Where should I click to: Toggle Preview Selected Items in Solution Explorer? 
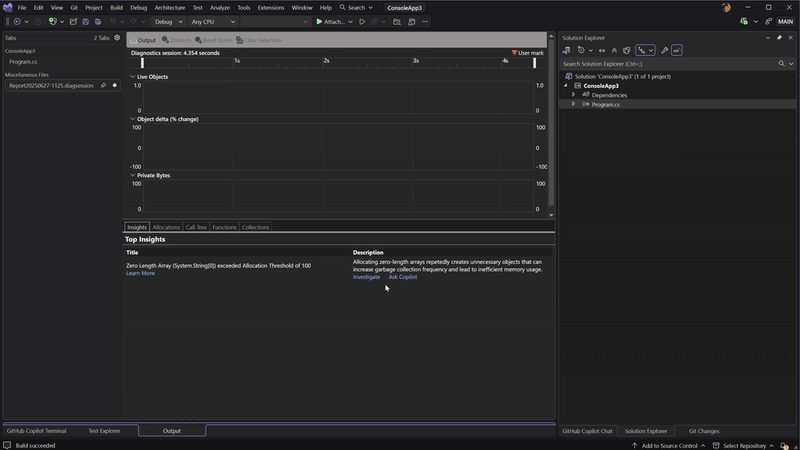(676, 50)
